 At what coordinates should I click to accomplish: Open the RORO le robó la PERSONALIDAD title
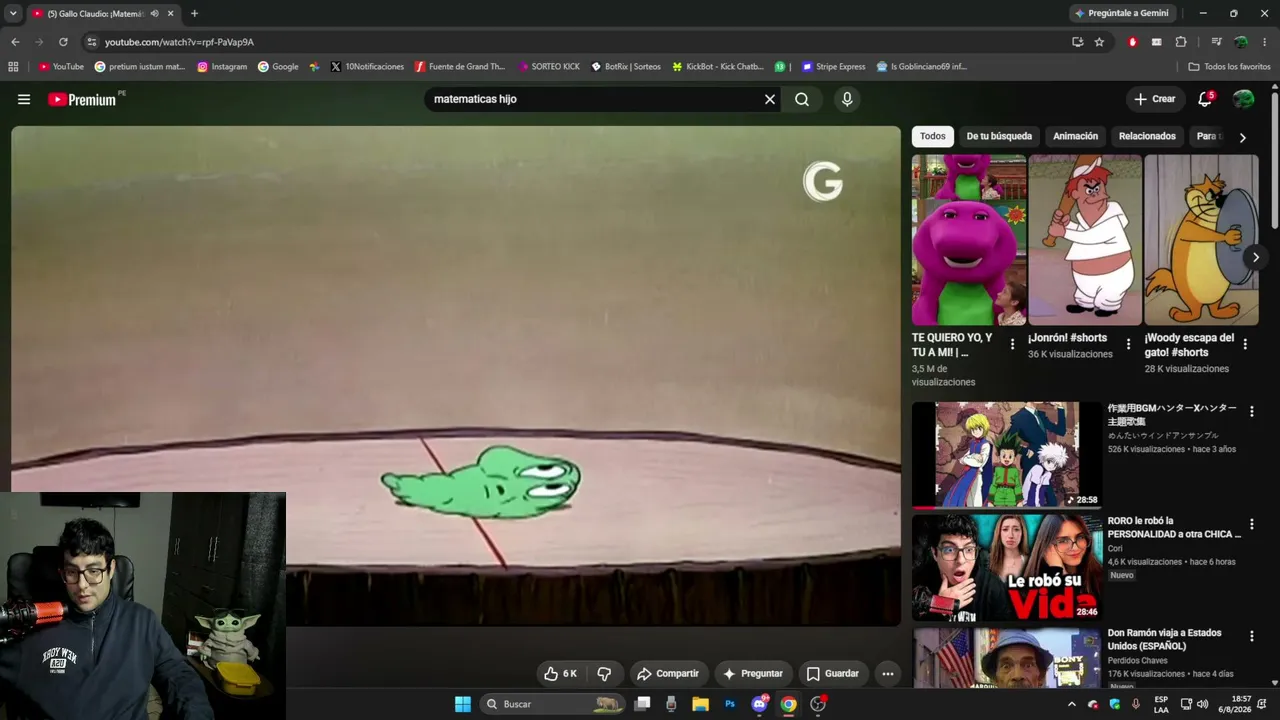[x=1174, y=528]
